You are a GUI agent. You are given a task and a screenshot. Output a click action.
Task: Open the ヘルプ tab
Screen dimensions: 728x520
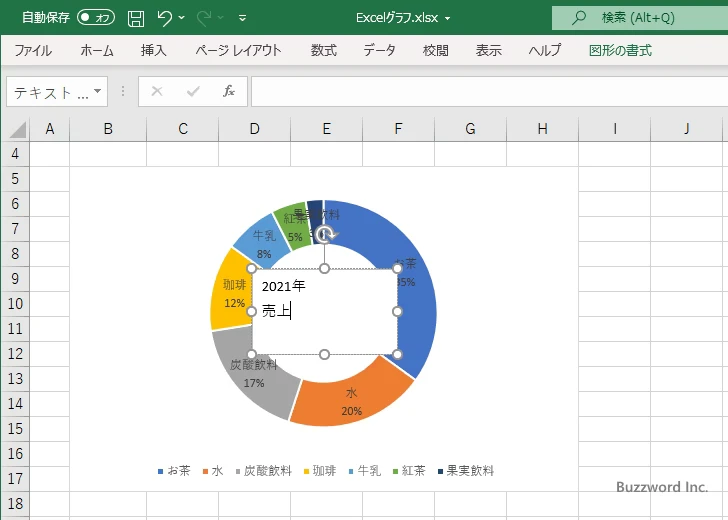pyautogui.click(x=545, y=50)
